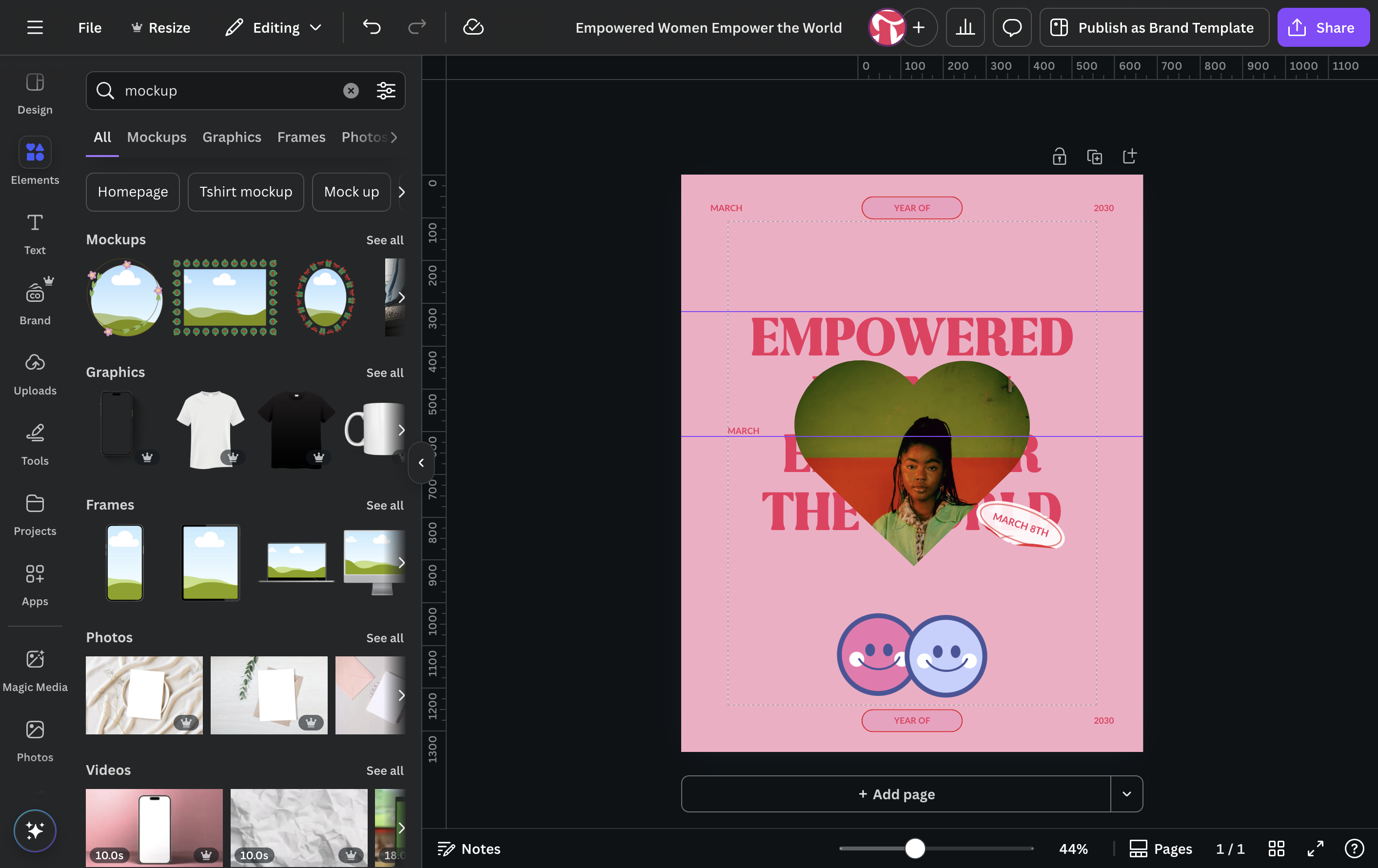Toggle fullscreen present mode arrows
The width and height of the screenshot is (1378, 868).
tap(1315, 848)
